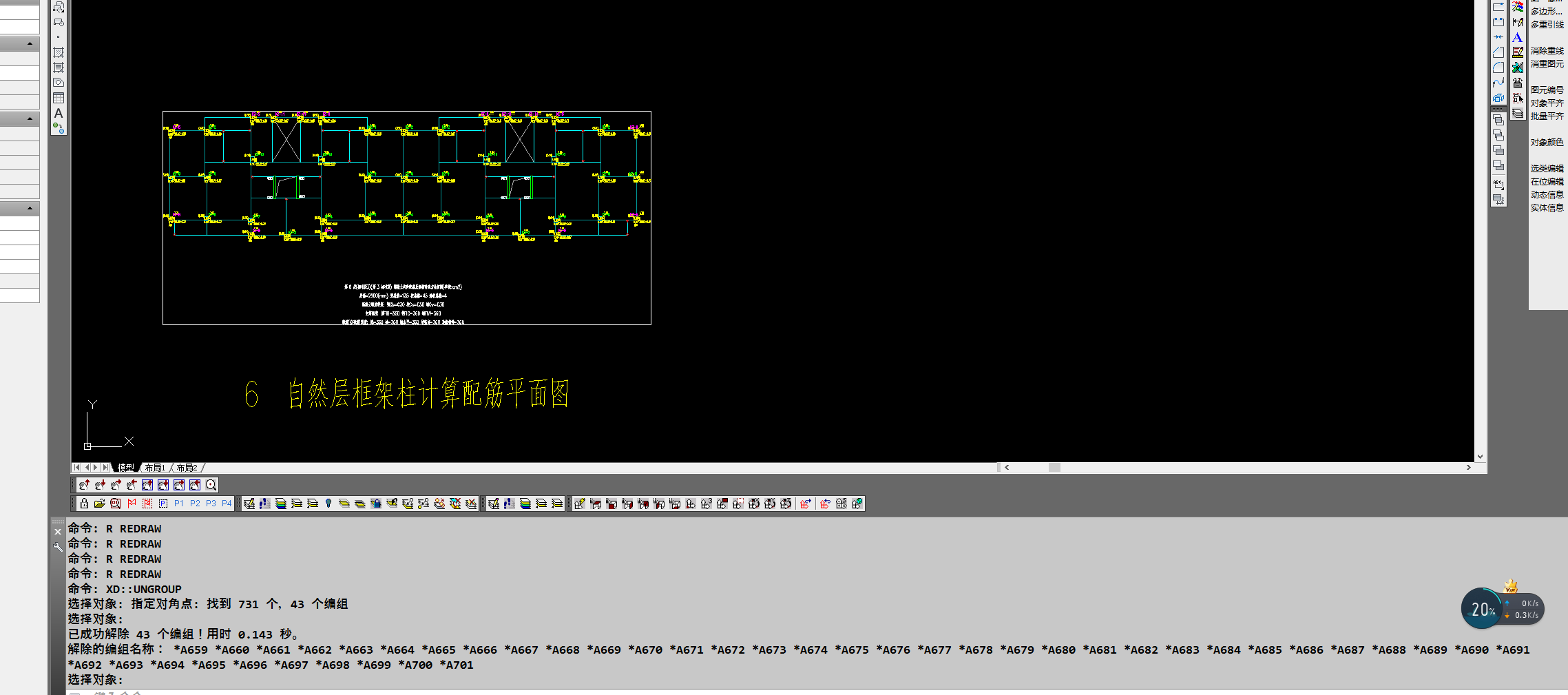1568x695 pixels.
Task: Click the dimension style icon right toolbar
Action: pyautogui.click(x=1518, y=22)
